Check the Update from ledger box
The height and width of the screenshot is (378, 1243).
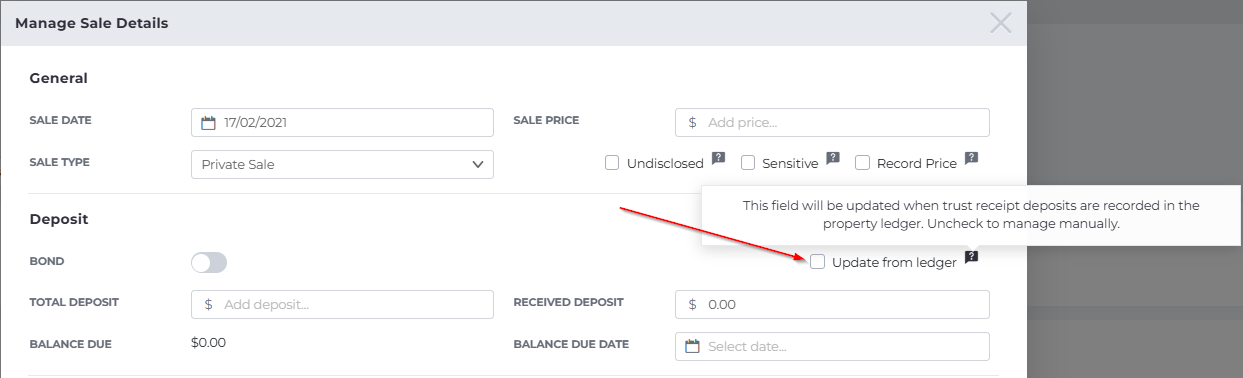coord(818,262)
